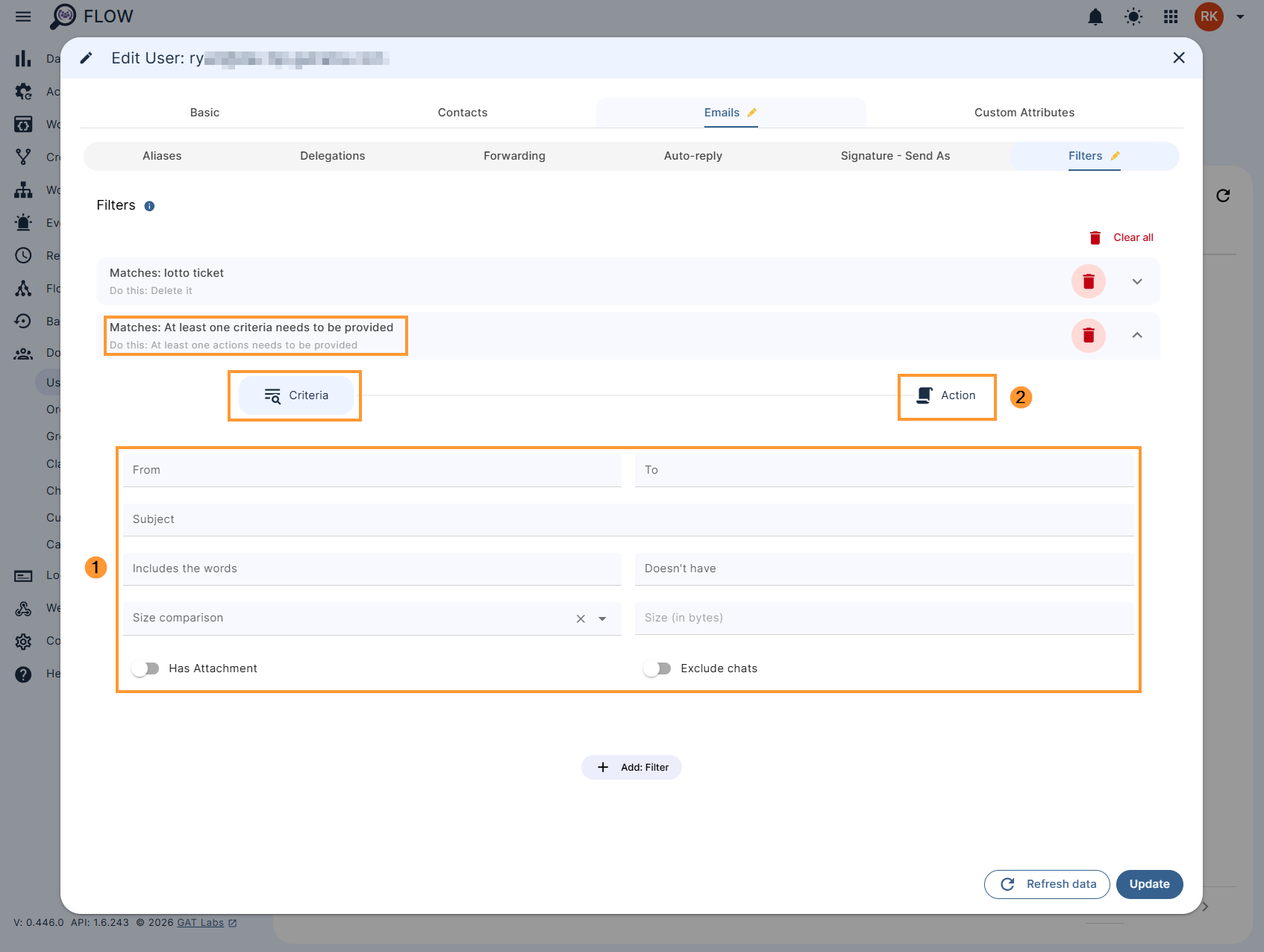The height and width of the screenshot is (952, 1264).
Task: Expand the account dropdown arrow beside RK
Action: (1240, 16)
